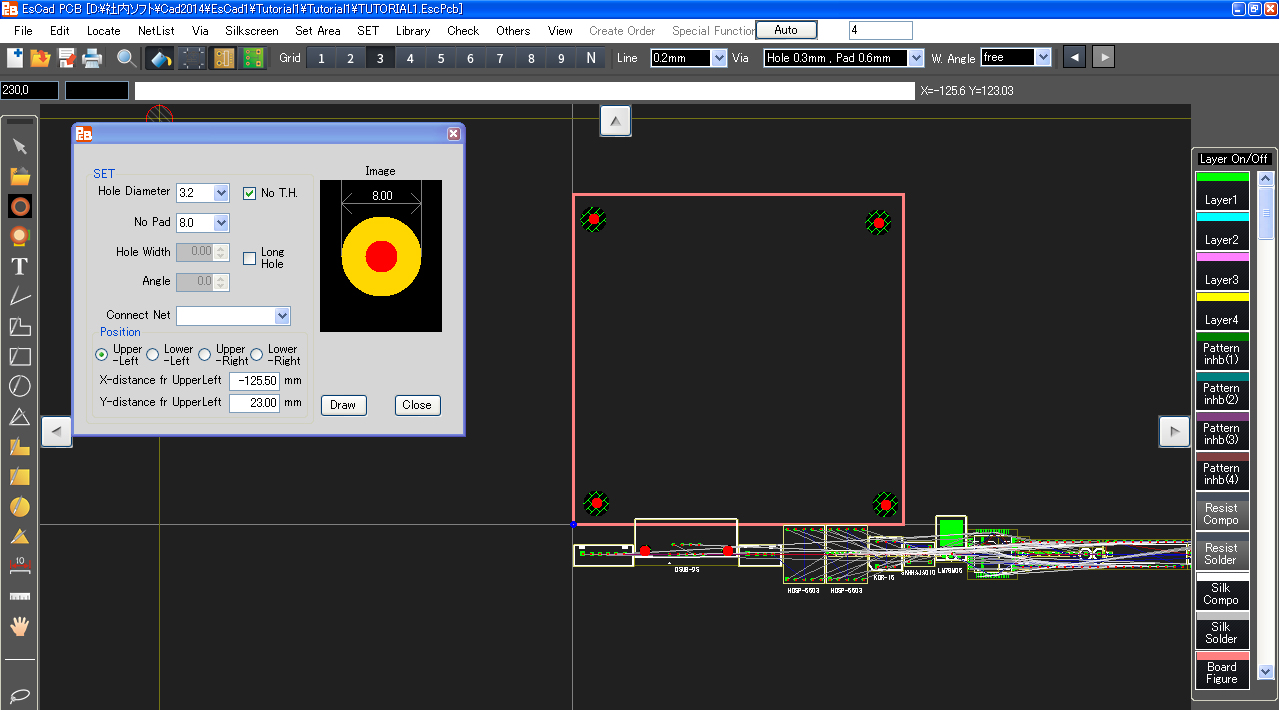Select the Lower-Right position radio button
1279x710 pixels.
pos(257,354)
